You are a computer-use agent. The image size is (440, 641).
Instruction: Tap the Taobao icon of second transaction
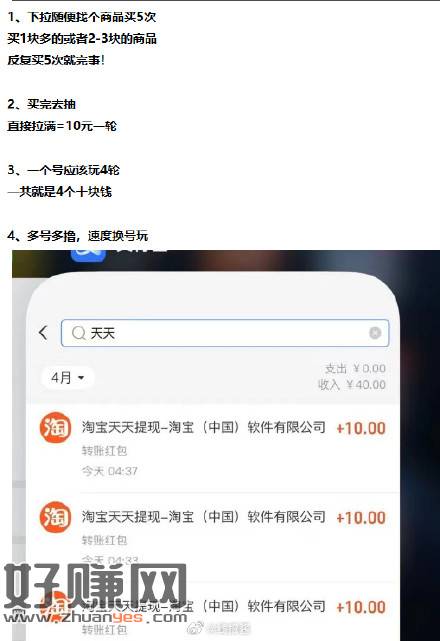(55, 517)
